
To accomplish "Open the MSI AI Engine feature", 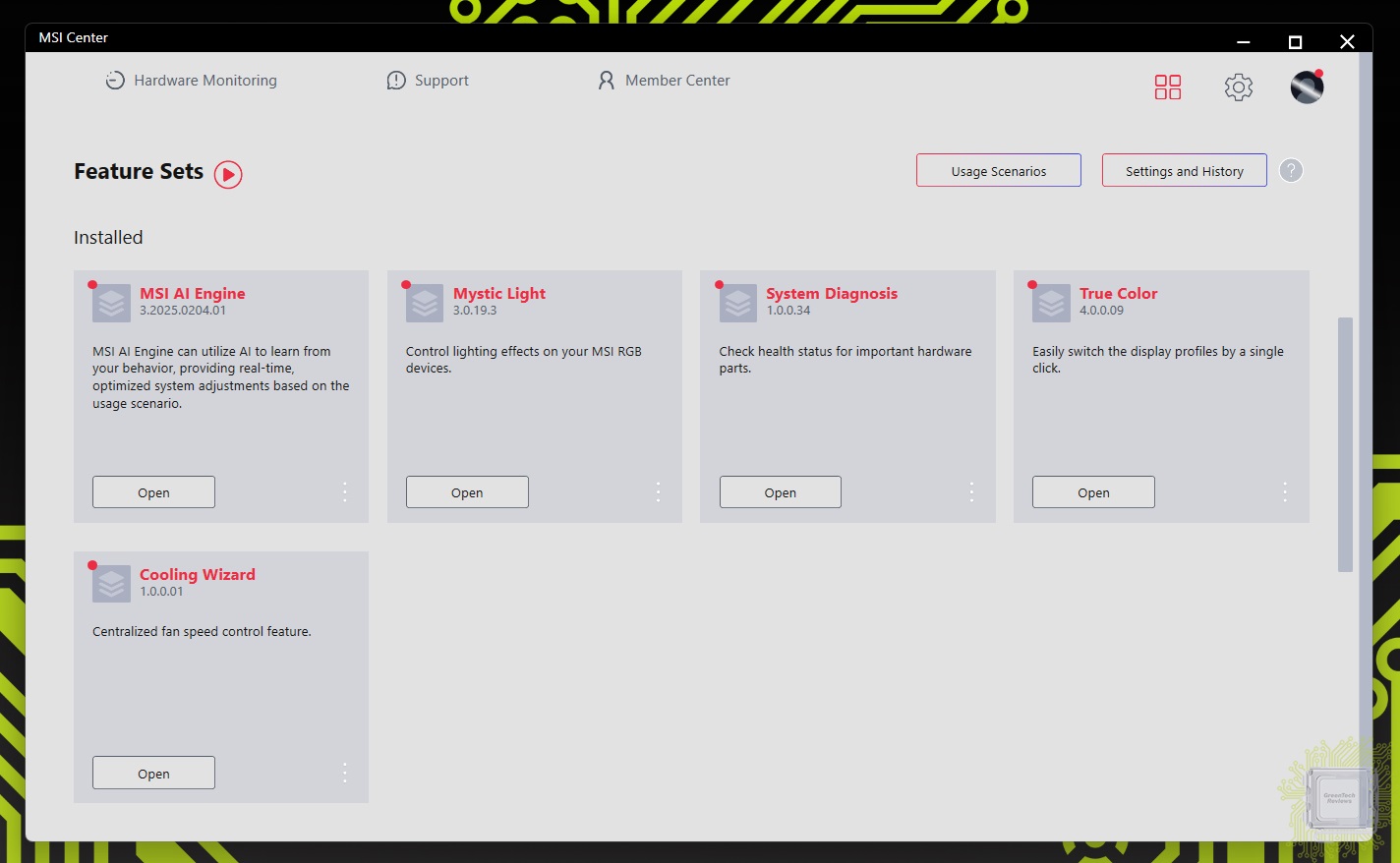I will tap(153, 492).
